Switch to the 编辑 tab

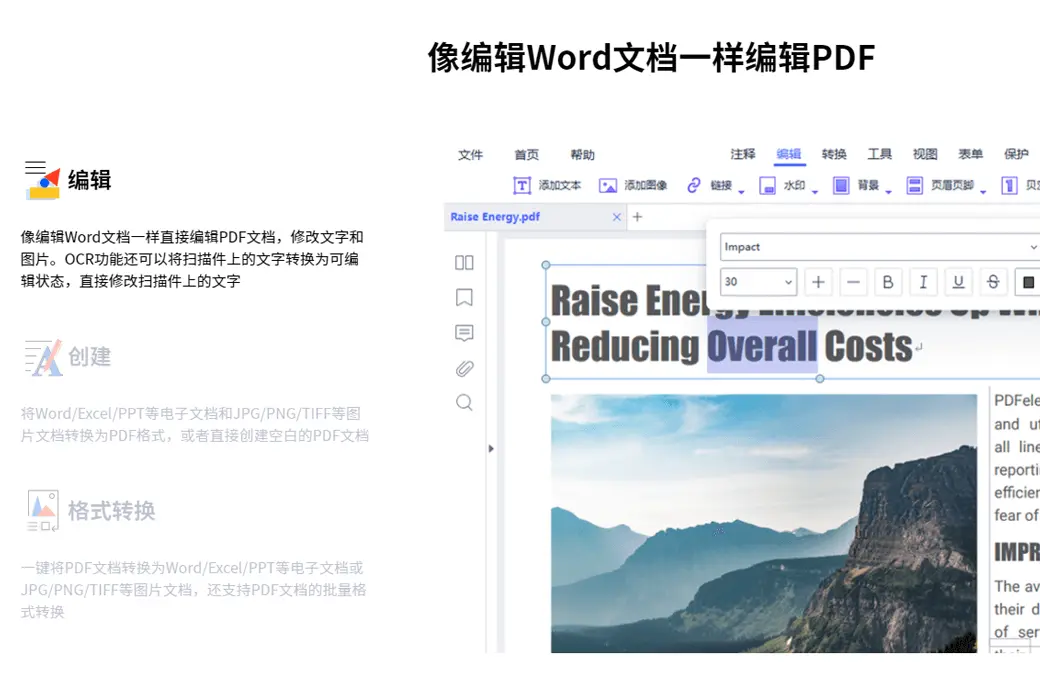point(789,154)
